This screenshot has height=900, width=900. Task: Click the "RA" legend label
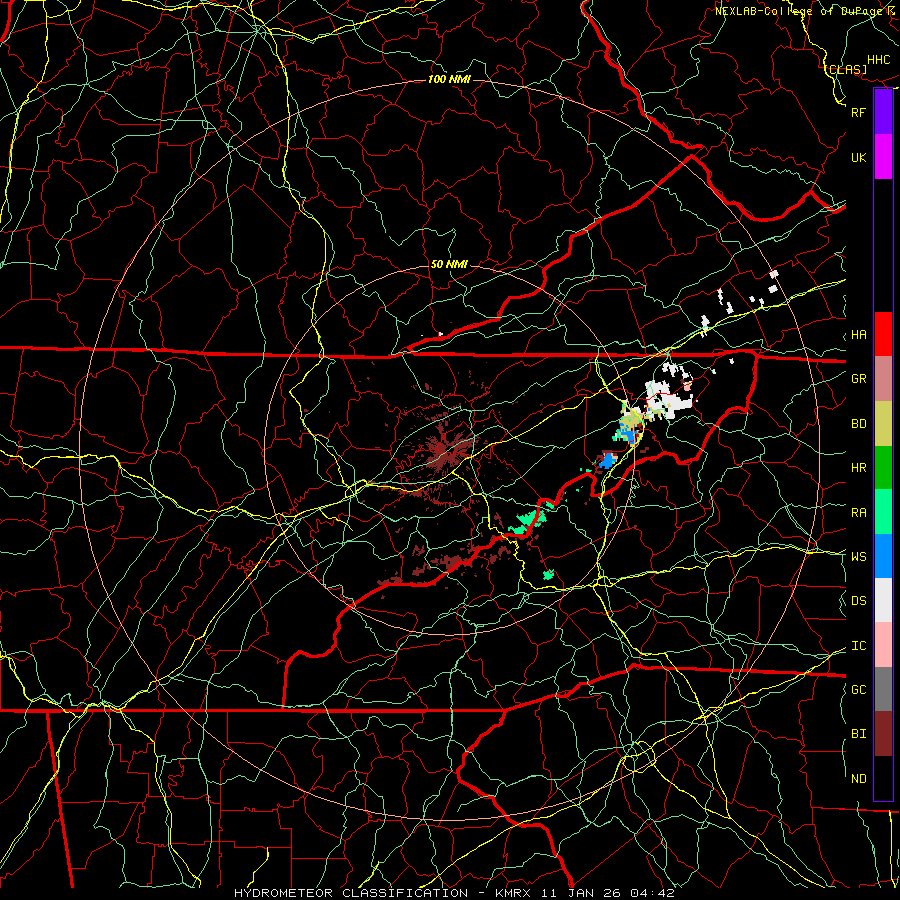click(x=858, y=513)
